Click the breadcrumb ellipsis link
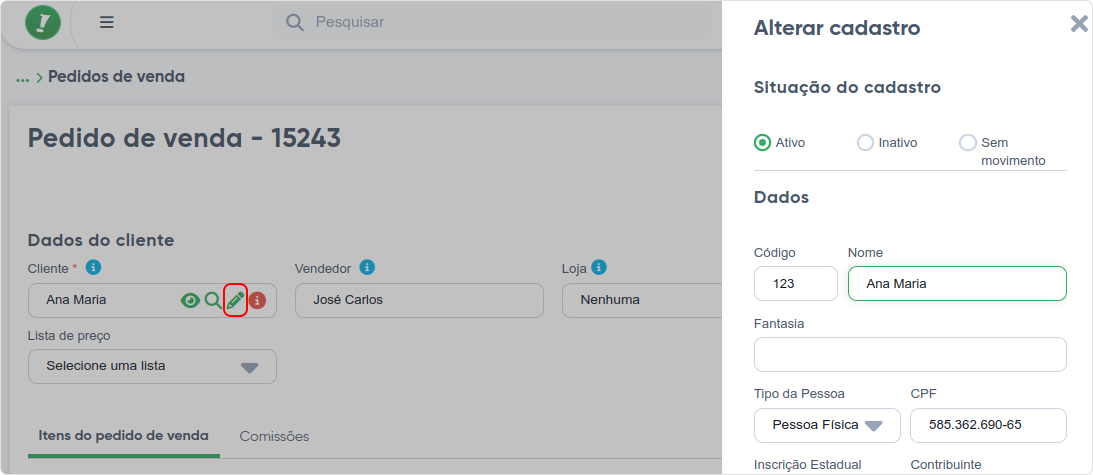The width and height of the screenshot is (1093, 475). pyautogui.click(x=23, y=77)
